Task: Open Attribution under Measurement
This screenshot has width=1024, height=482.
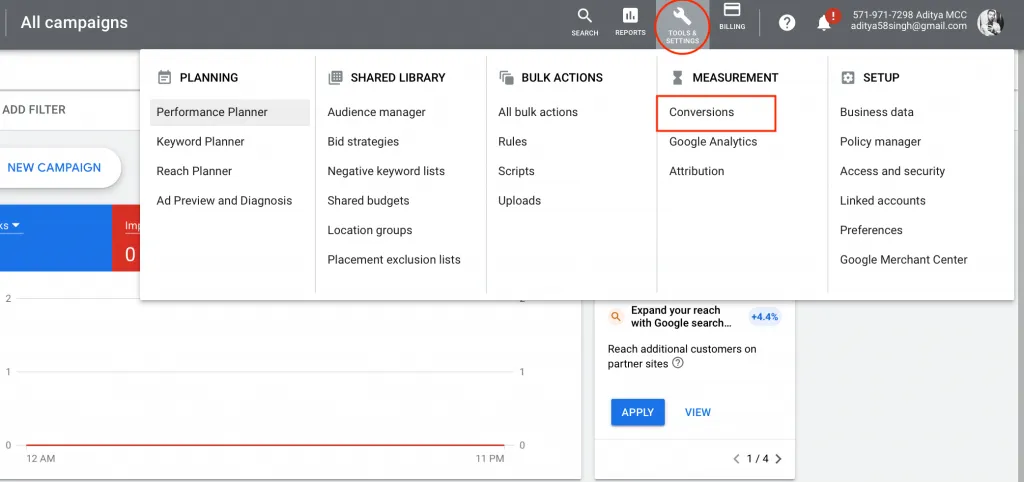Action: pyautogui.click(x=697, y=171)
